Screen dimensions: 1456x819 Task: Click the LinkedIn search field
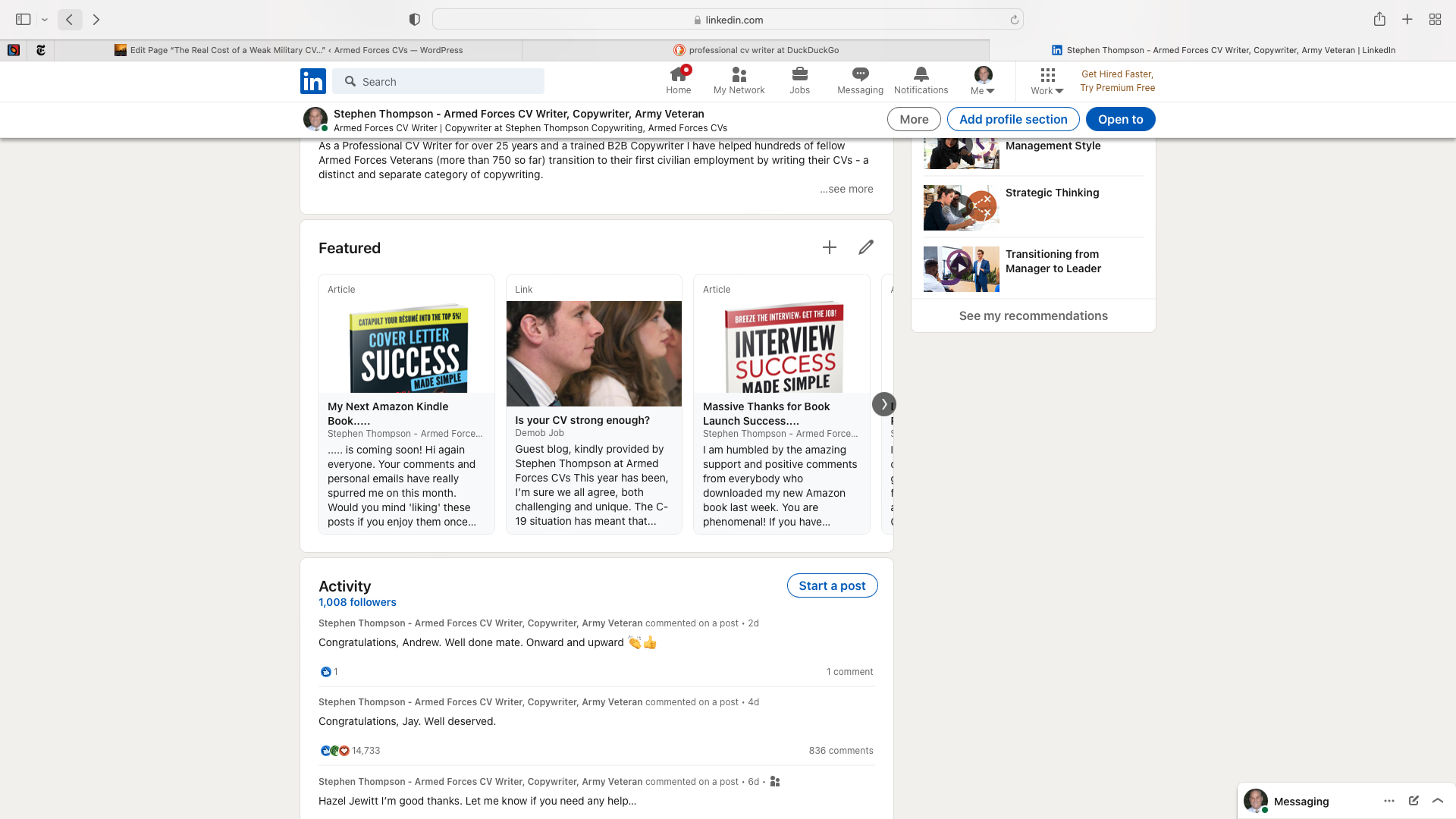(438, 81)
